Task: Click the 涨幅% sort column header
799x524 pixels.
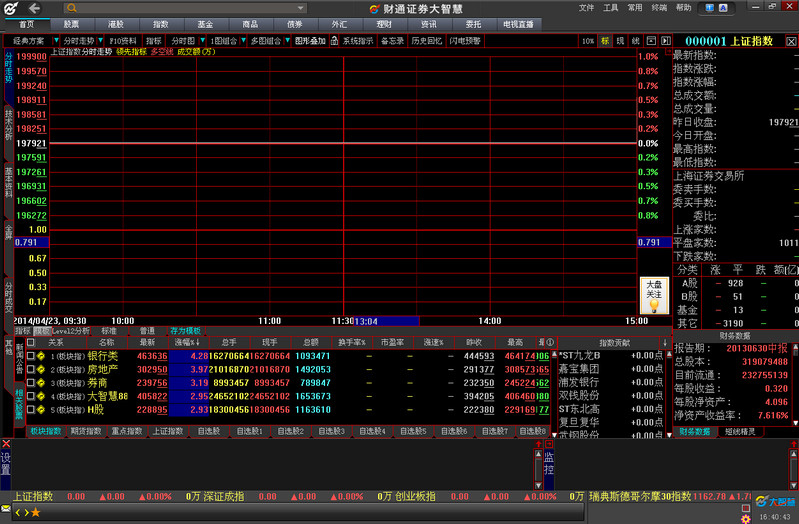Action: click(x=188, y=343)
